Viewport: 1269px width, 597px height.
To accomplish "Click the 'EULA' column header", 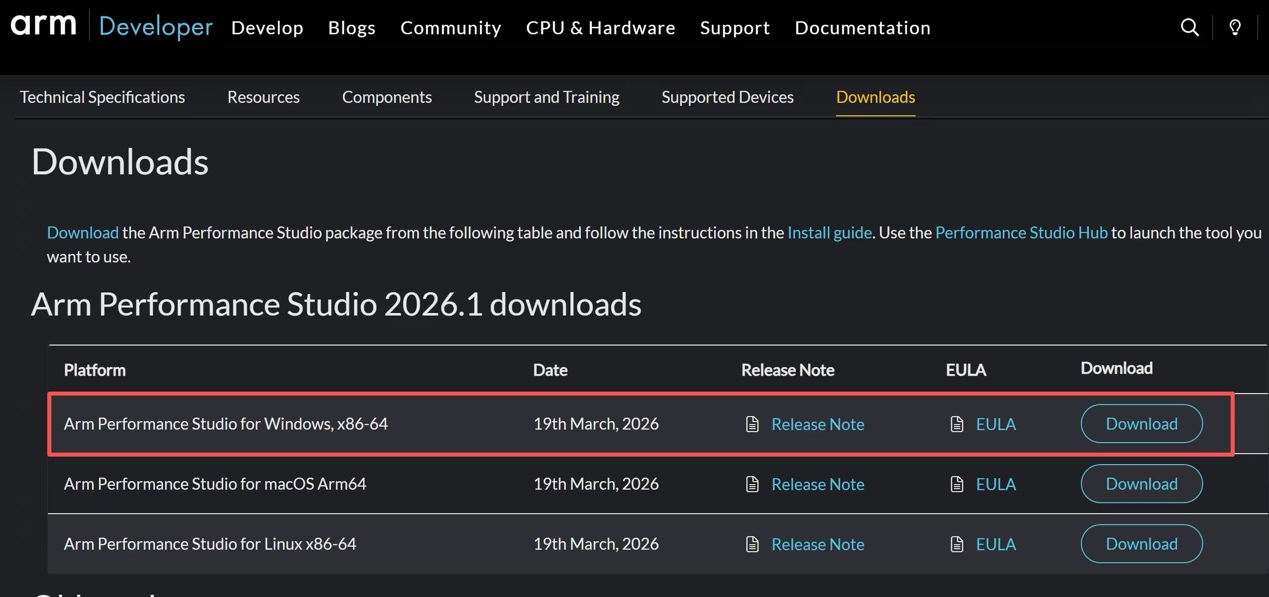I will coord(966,370).
